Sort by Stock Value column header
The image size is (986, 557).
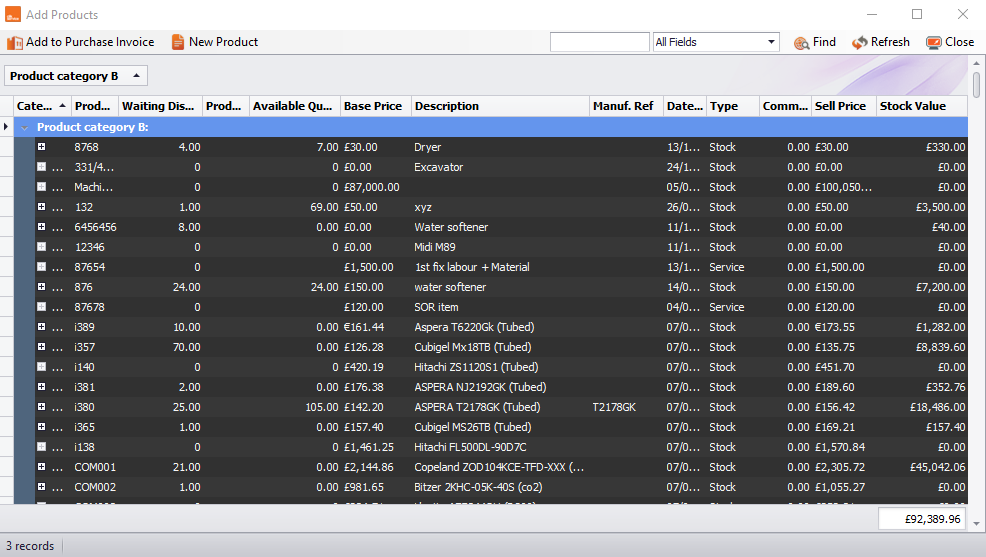[x=921, y=106]
